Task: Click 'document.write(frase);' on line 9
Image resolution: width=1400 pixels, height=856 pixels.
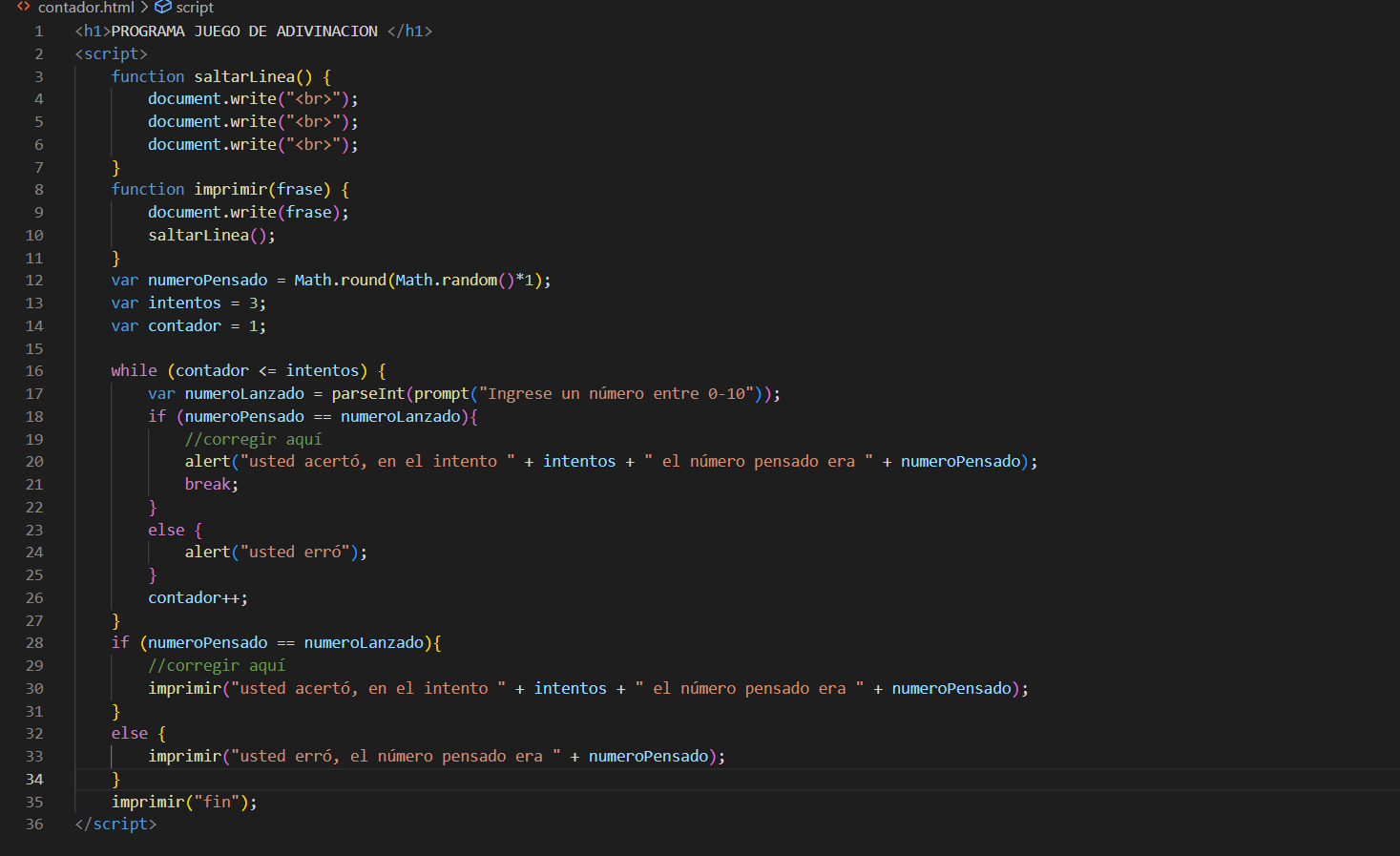Action: click(x=248, y=213)
